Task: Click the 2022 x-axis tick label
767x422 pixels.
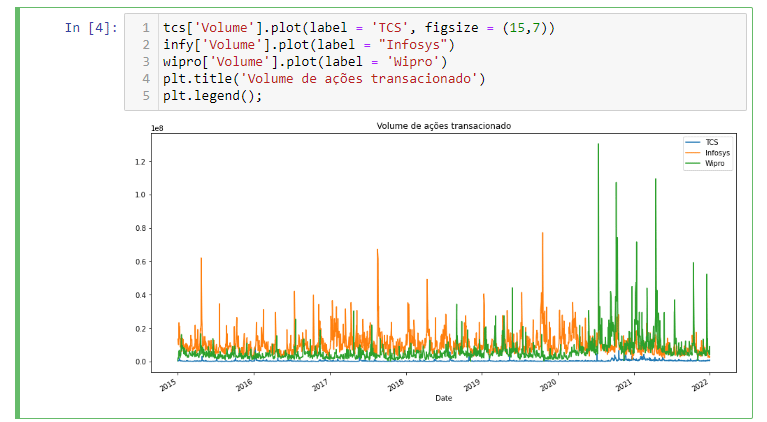Action: coord(706,383)
